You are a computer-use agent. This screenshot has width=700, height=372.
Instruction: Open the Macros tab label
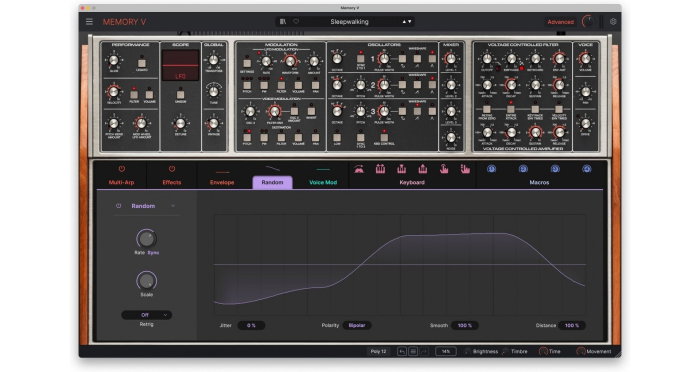(539, 182)
